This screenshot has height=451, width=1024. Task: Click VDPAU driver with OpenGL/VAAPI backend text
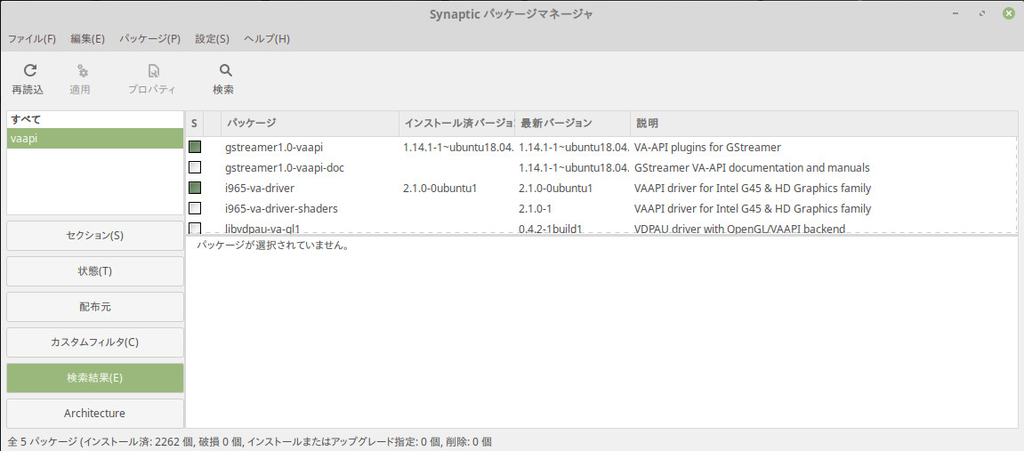(740, 228)
